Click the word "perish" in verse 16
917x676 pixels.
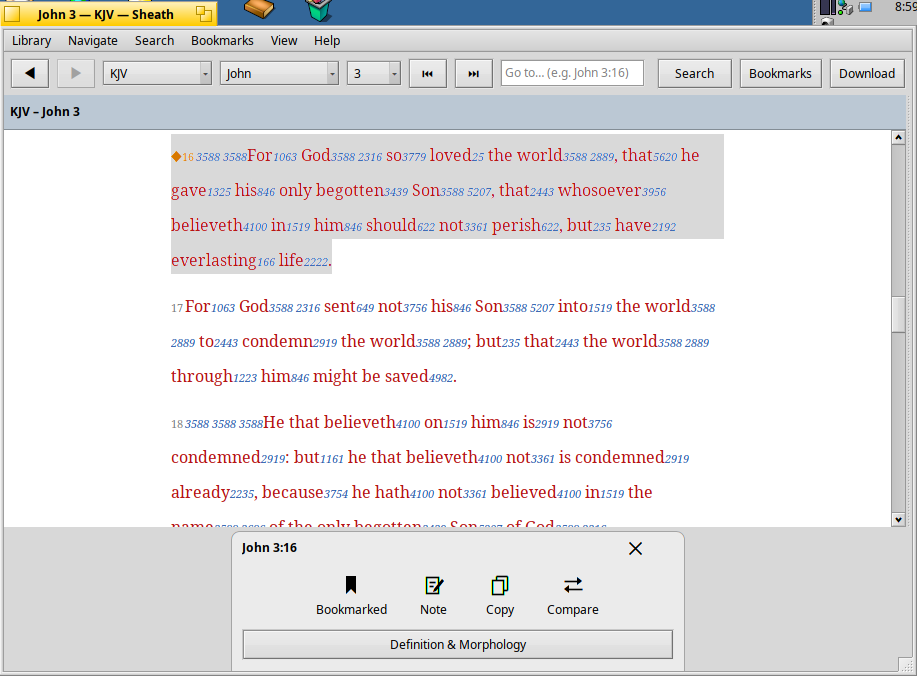pos(516,225)
